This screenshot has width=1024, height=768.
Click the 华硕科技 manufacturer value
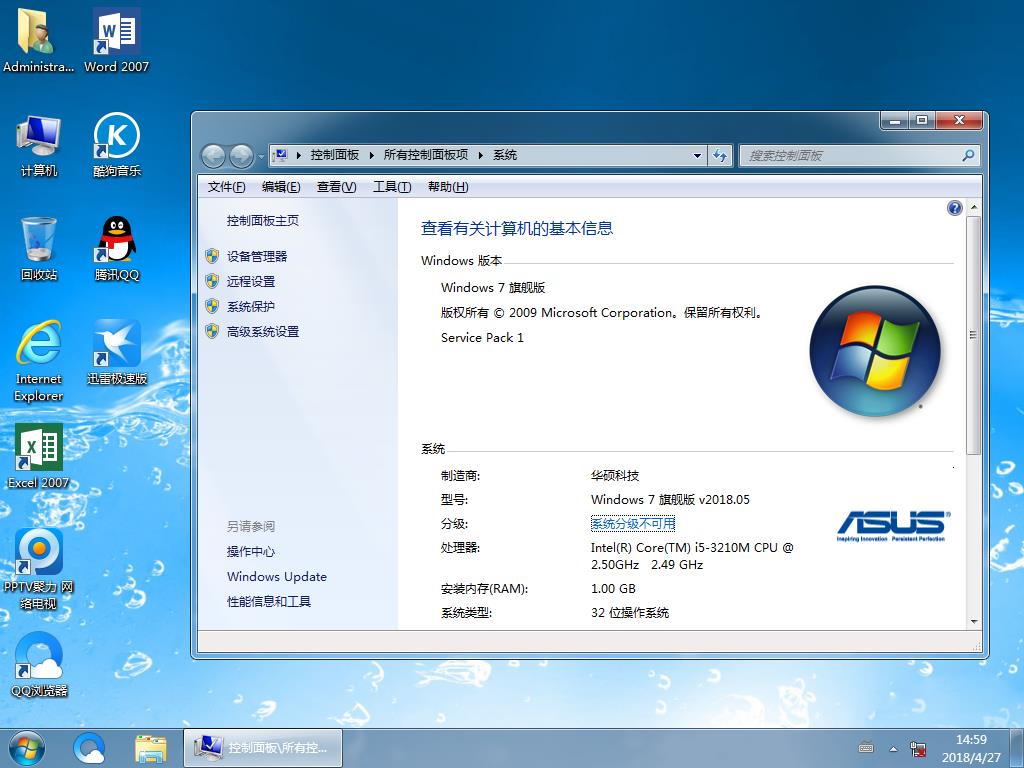click(615, 475)
